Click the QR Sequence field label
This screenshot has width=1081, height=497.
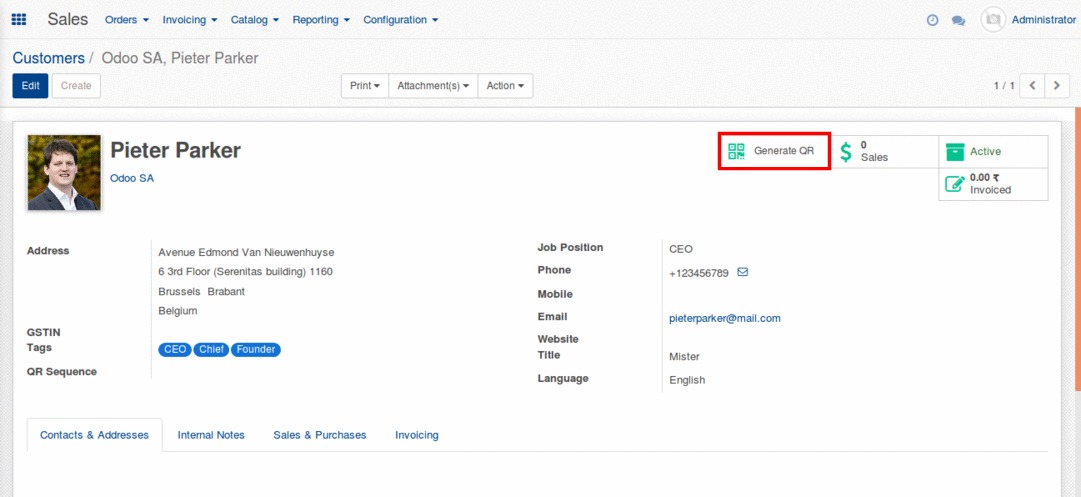coord(62,372)
